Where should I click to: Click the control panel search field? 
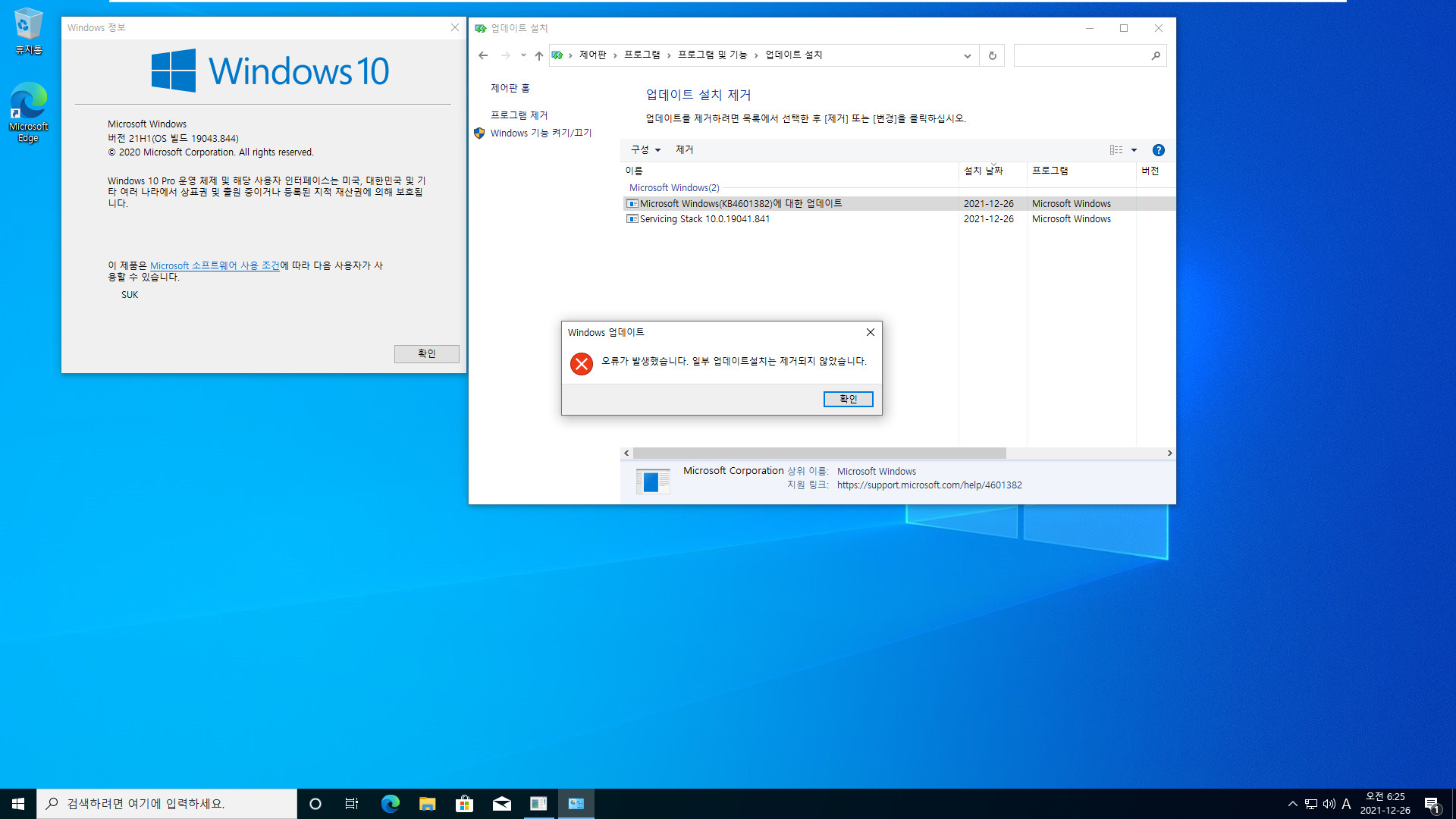1082,55
